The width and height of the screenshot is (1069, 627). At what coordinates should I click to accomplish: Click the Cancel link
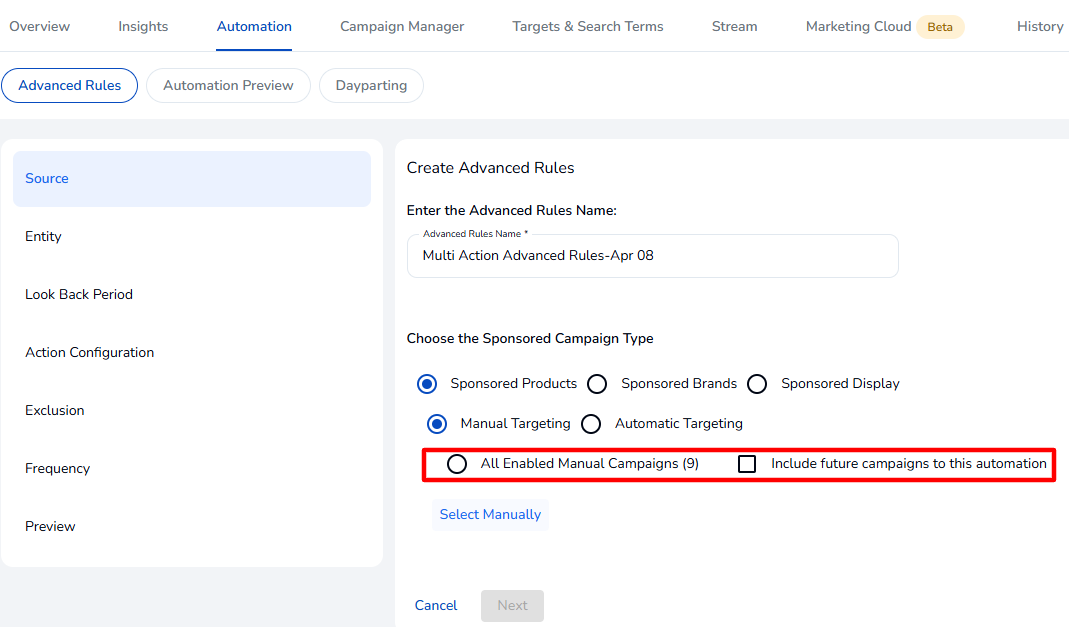(436, 606)
